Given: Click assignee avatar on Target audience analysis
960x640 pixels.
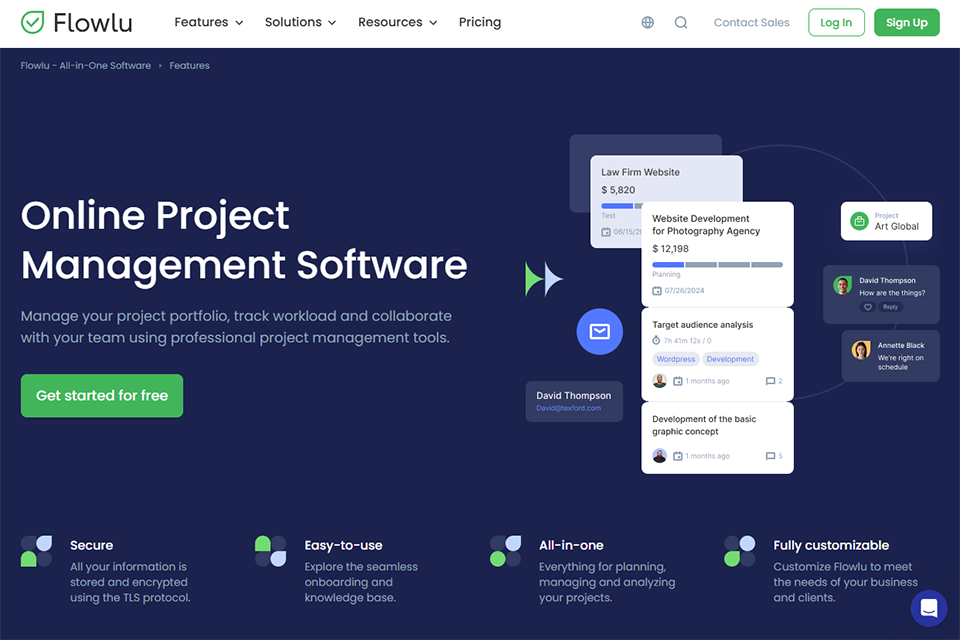Looking at the screenshot, I should coord(659,380).
